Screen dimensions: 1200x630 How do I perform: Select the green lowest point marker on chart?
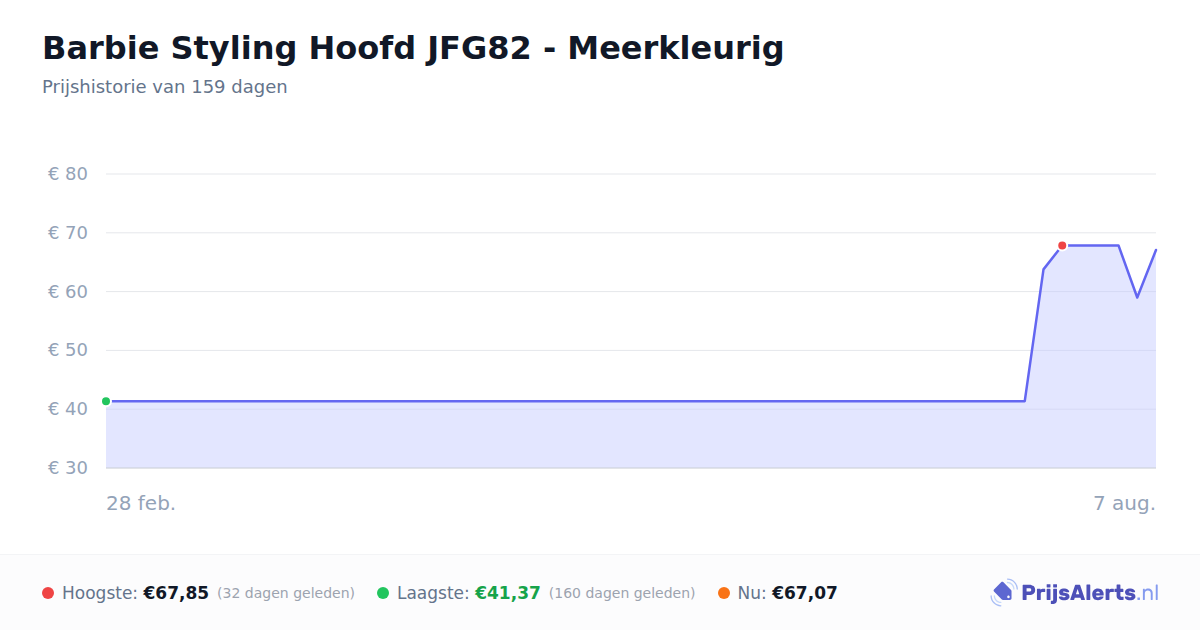point(106,401)
